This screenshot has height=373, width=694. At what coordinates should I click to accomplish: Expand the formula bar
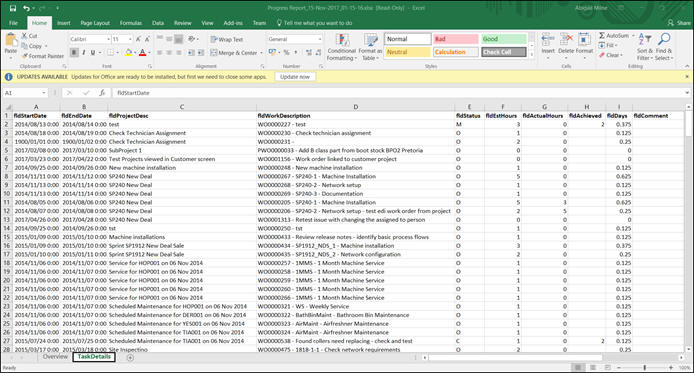click(687, 93)
